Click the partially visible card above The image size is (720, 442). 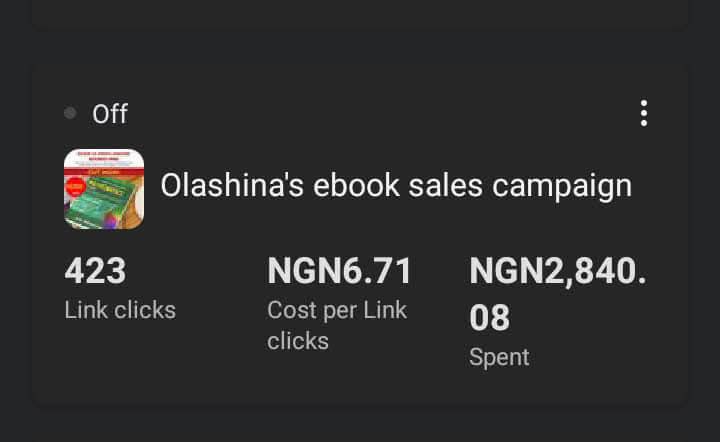360,14
